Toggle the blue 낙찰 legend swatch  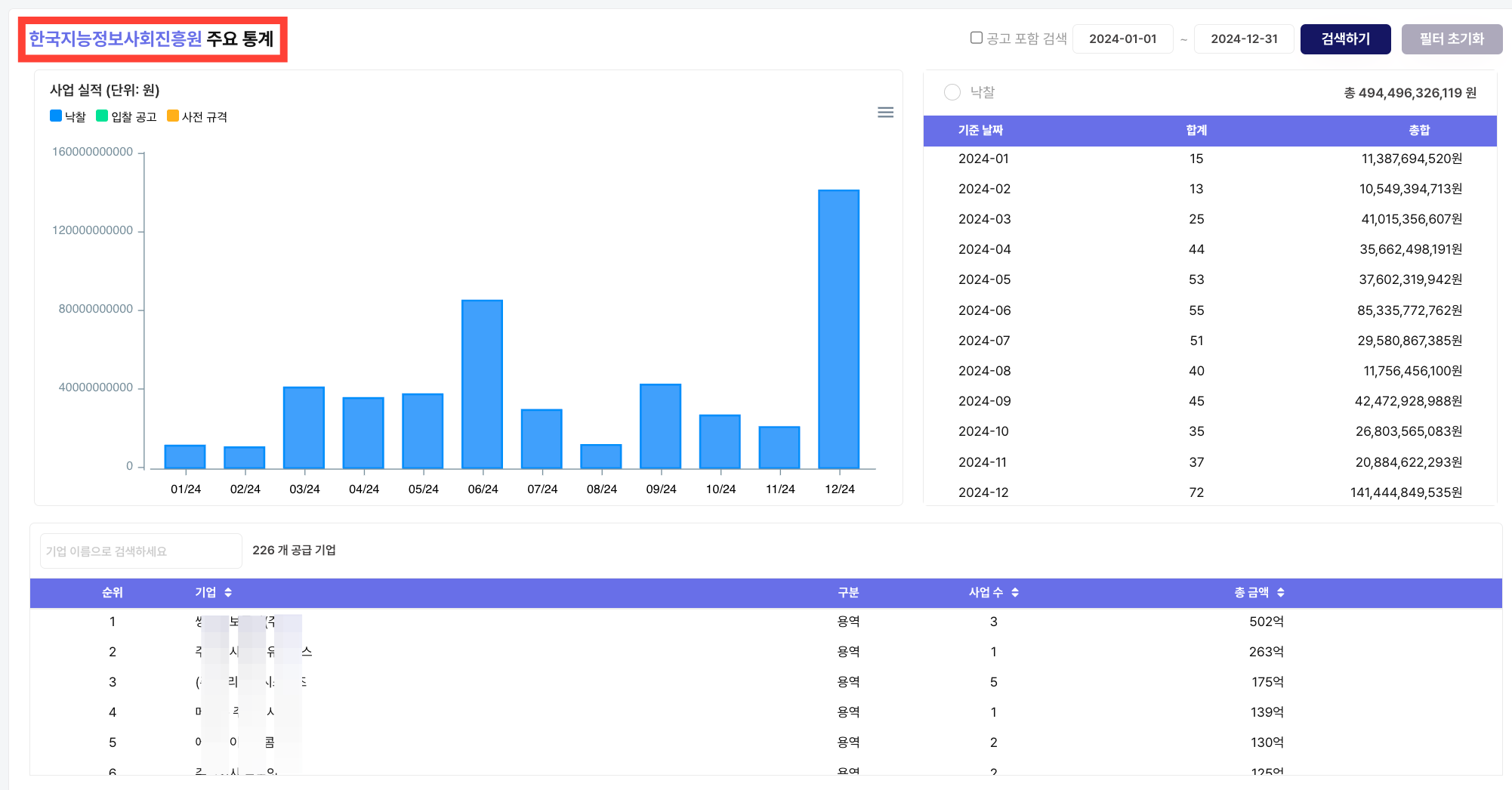[x=56, y=116]
